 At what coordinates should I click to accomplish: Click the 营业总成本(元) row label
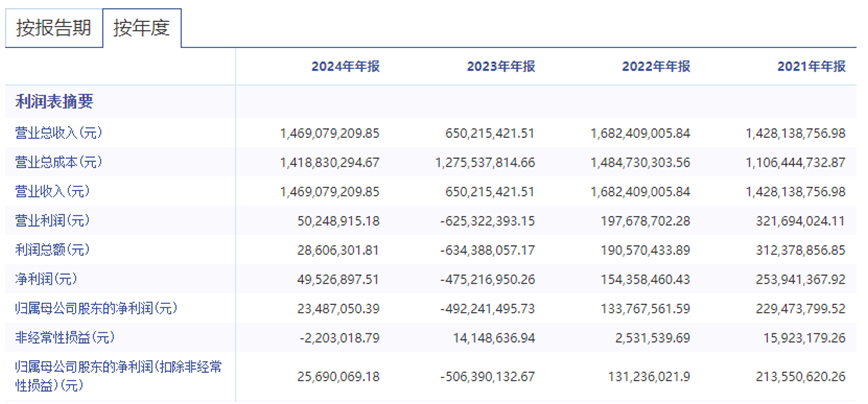pos(59,161)
